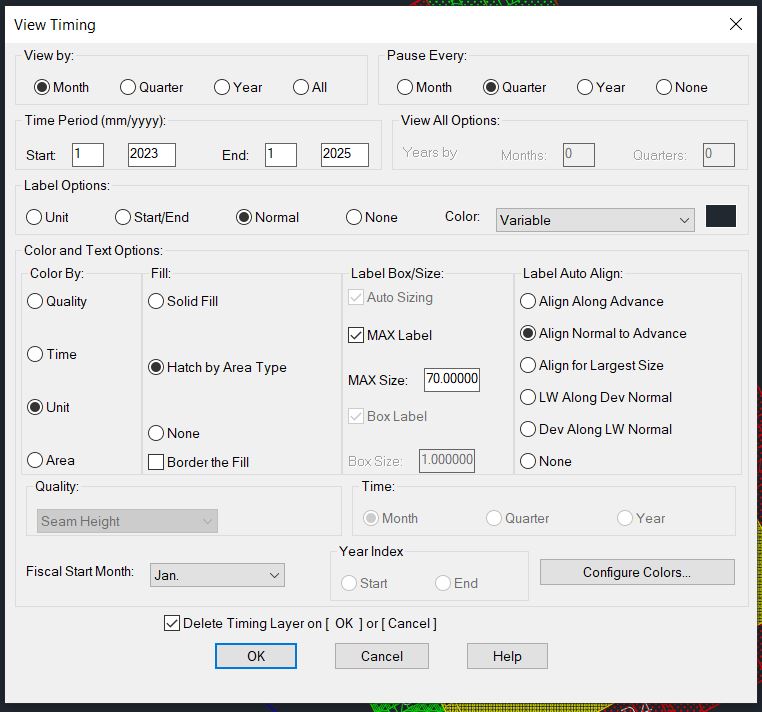Screen dimensions: 762x712
Task: Close the View Timing dialog
Action: click(x=736, y=24)
